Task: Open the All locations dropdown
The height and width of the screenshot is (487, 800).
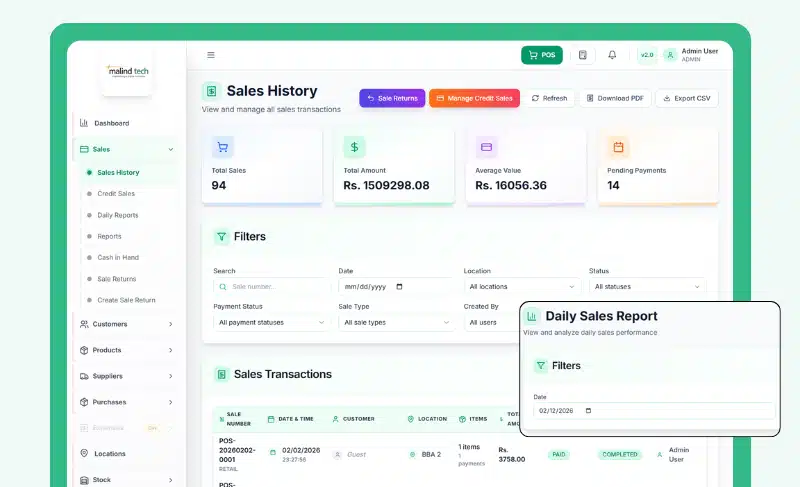Action: 521,287
